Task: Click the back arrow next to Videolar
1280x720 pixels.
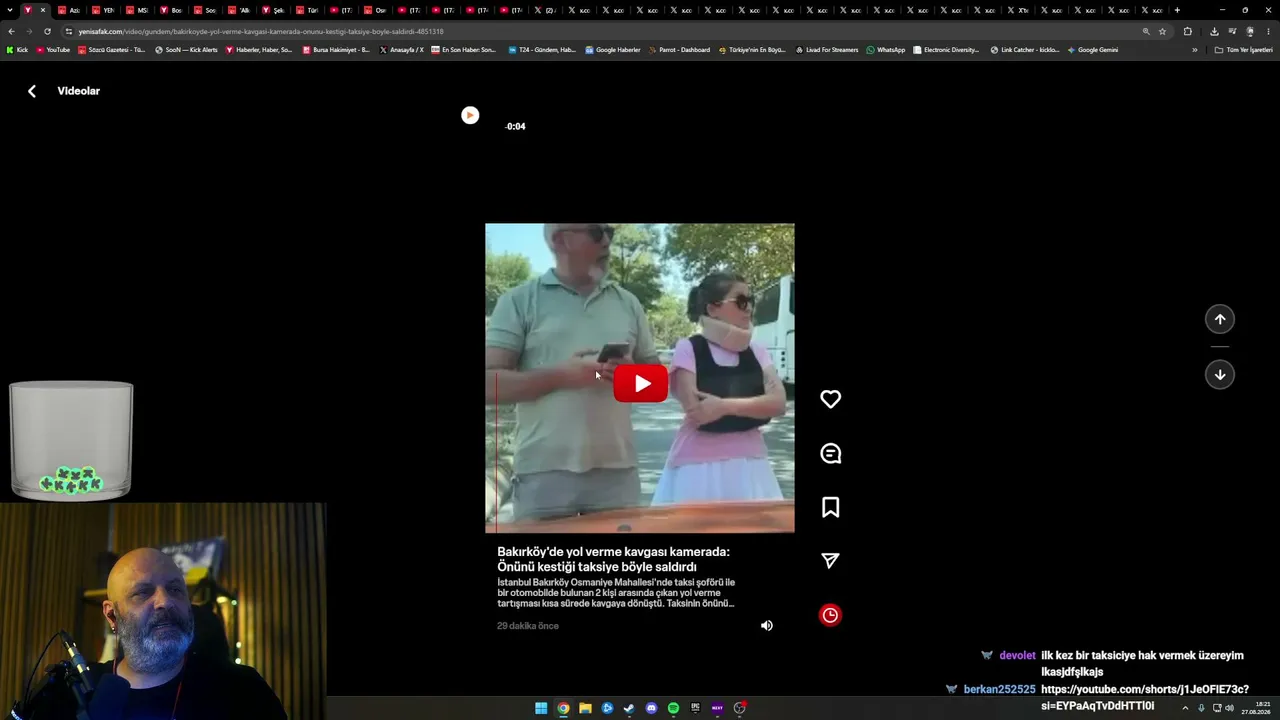Action: 32,91
